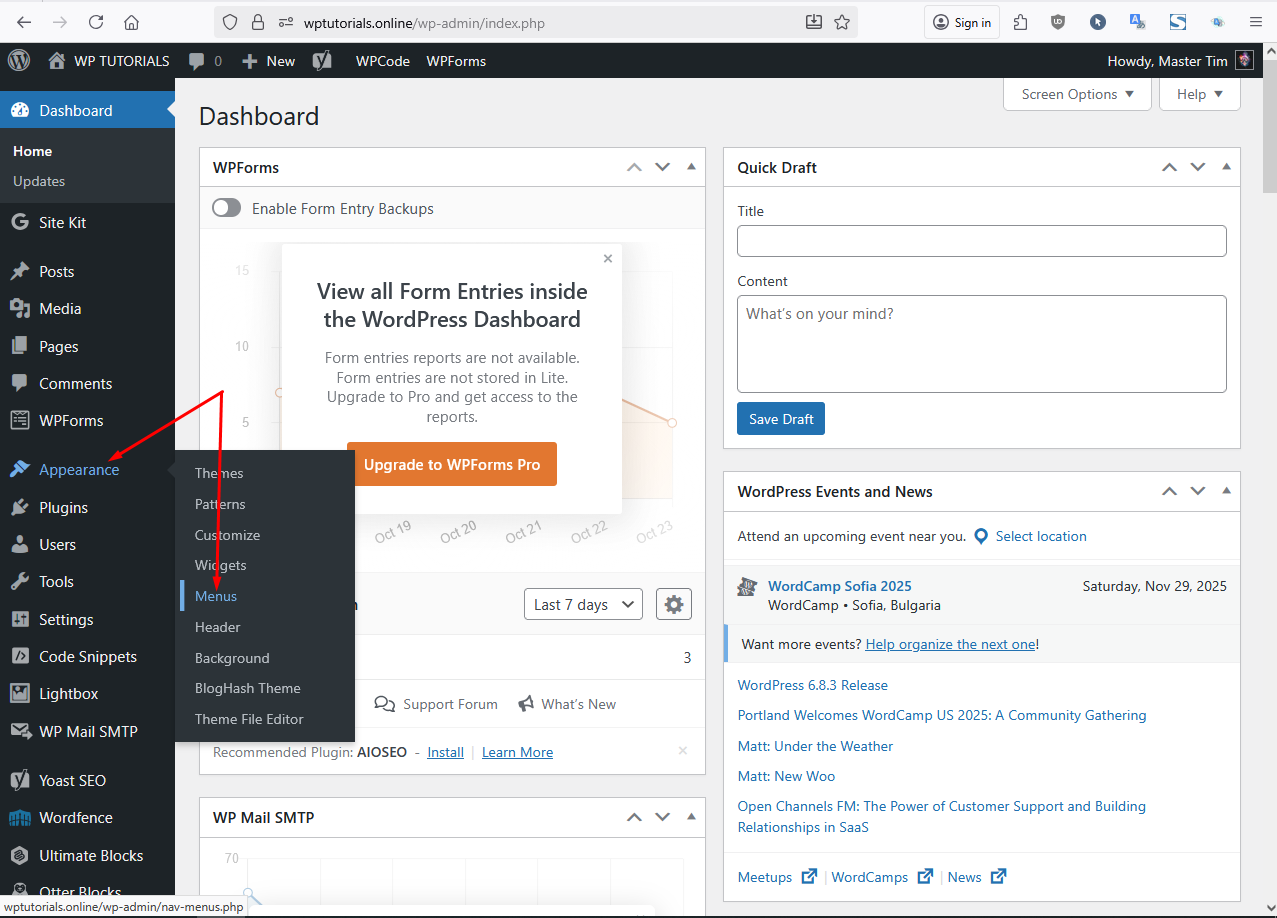The width and height of the screenshot is (1277, 918).
Task: Dismiss the AIOSEO recommended plugin notice
Action: click(x=683, y=751)
